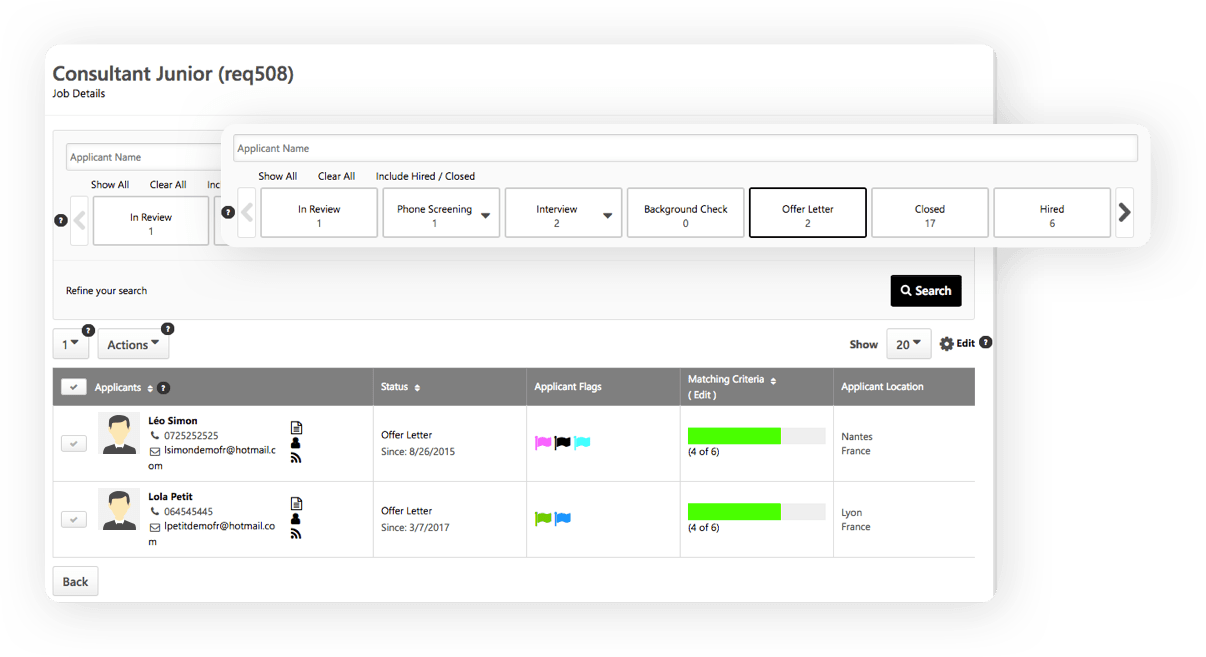Select the Offer Letter stage tab
The width and height of the screenshot is (1206, 657).
[807, 213]
